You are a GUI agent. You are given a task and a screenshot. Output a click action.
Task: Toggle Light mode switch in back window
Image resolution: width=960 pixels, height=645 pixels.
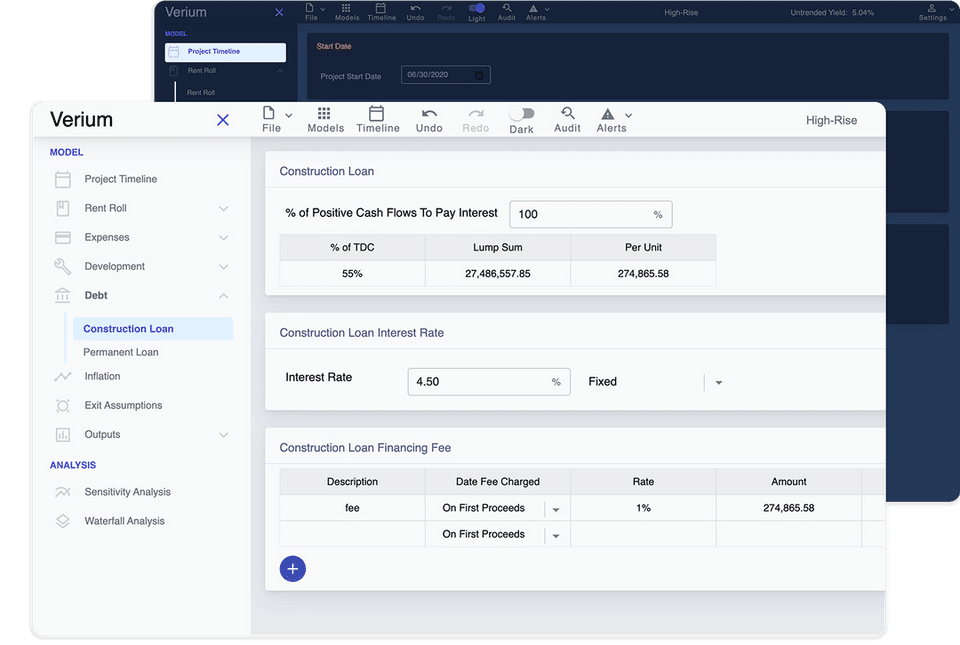(476, 8)
